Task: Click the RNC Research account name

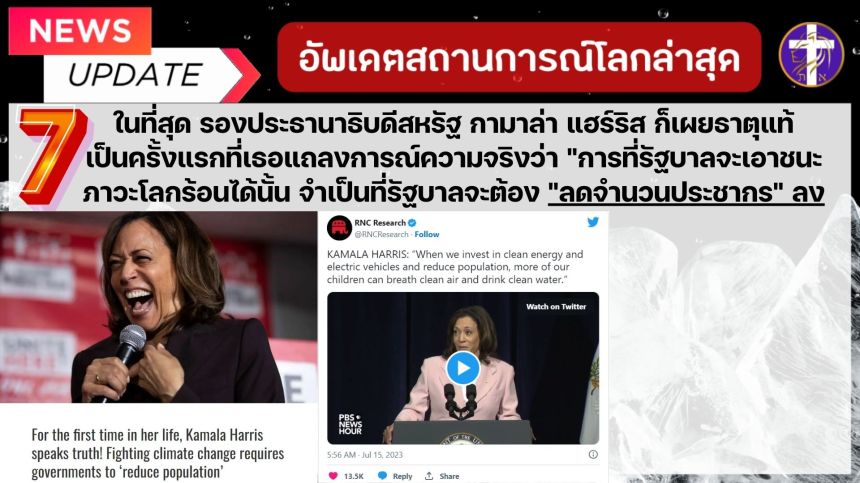Action: [x=380, y=223]
